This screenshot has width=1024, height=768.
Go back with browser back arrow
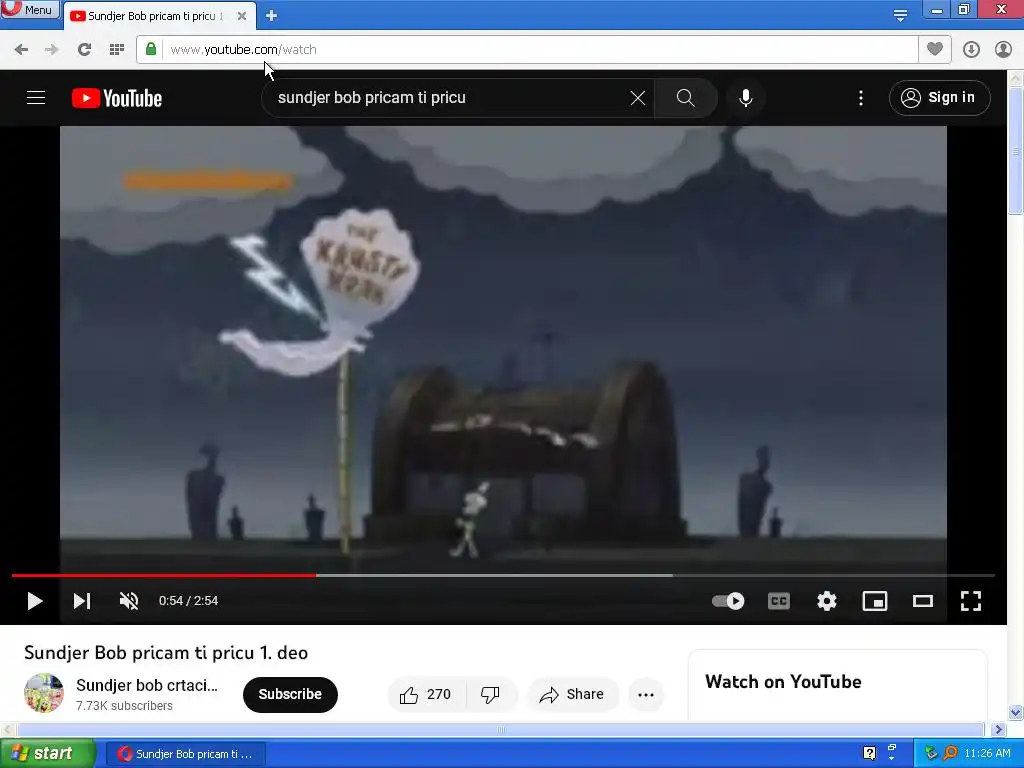(x=21, y=50)
